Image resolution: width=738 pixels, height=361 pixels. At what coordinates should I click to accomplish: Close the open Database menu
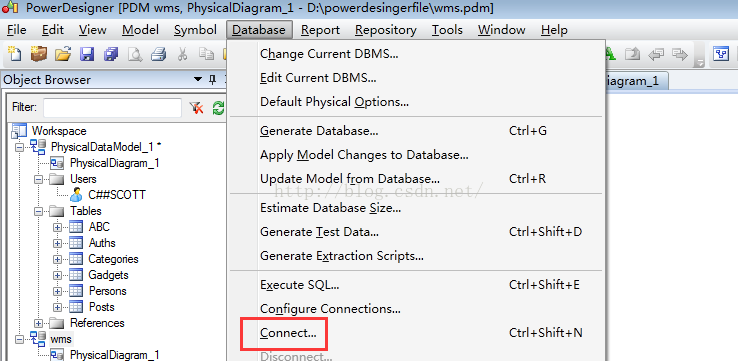[259, 30]
